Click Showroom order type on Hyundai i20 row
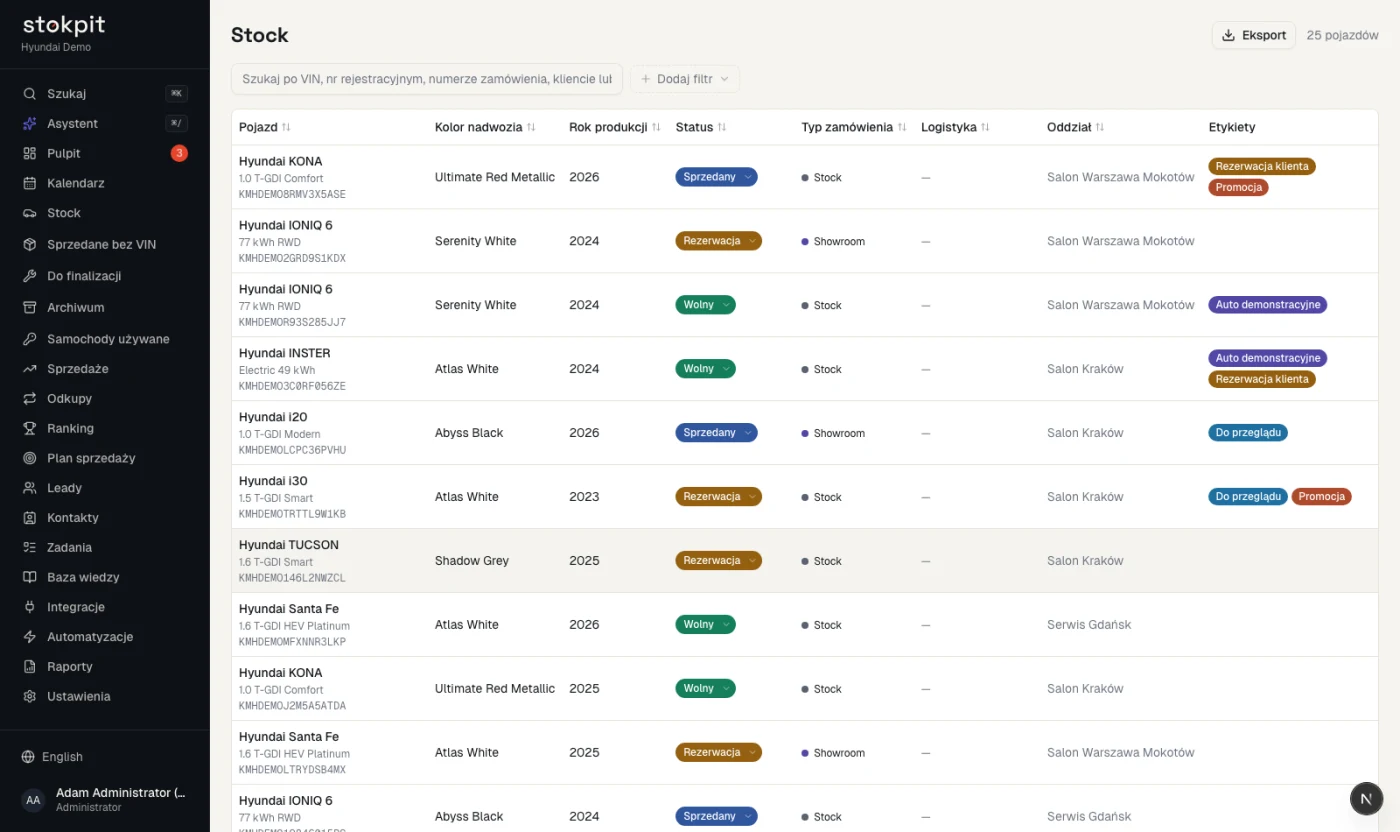 [x=833, y=433]
